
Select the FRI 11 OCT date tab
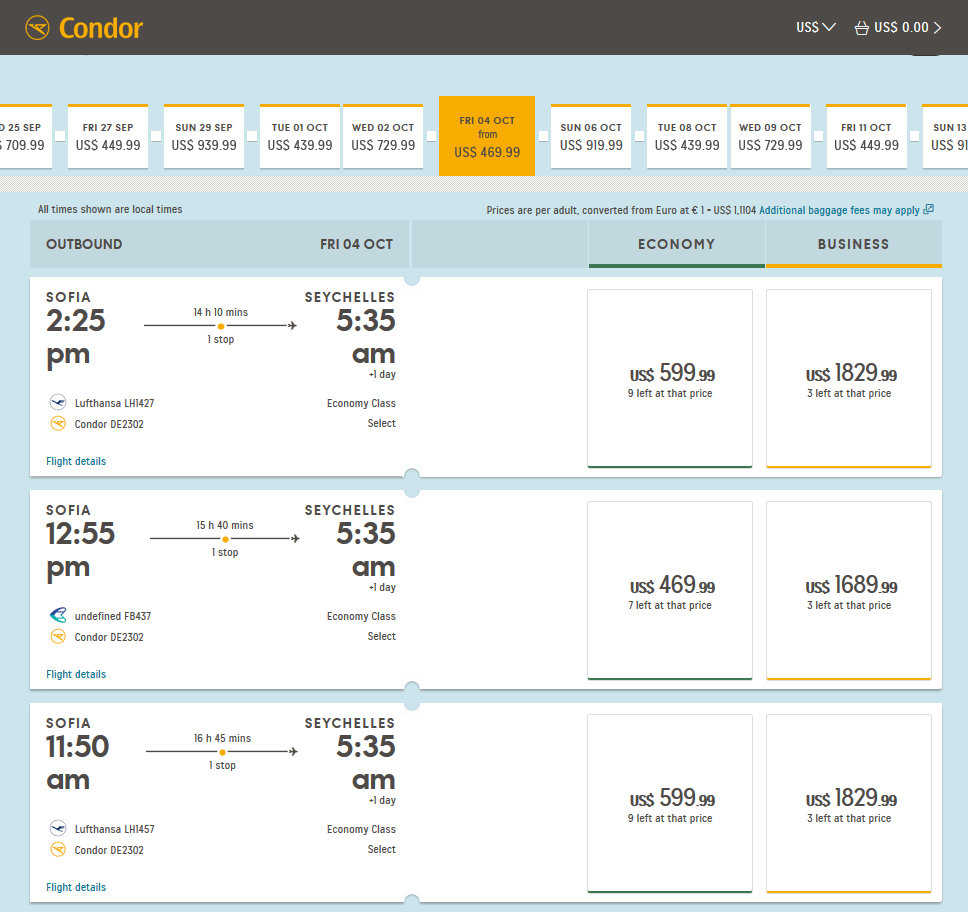click(x=866, y=136)
